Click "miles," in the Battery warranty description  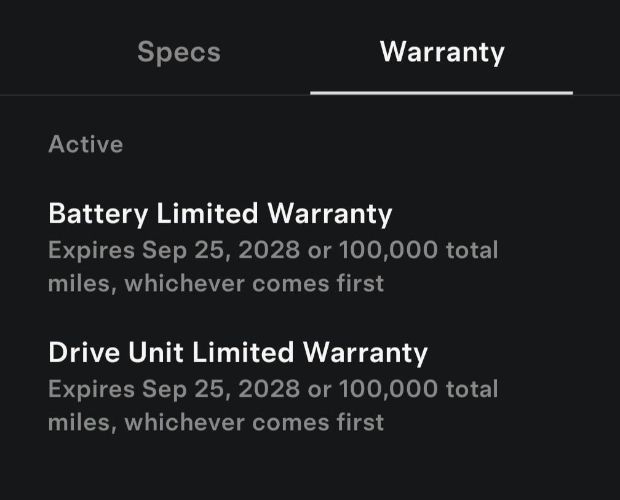[x=82, y=283]
